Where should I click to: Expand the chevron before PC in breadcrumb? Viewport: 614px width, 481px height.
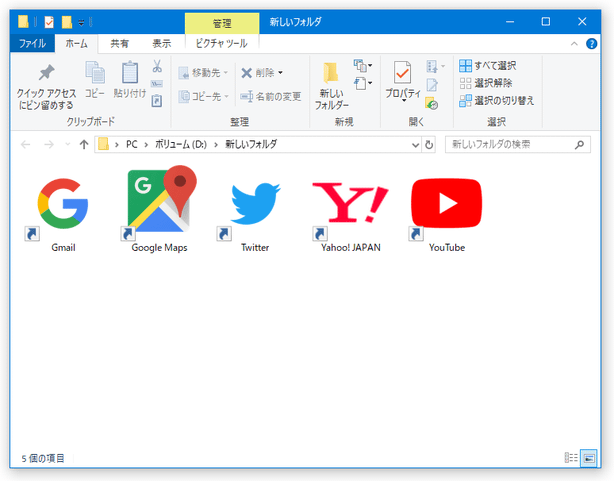116,145
